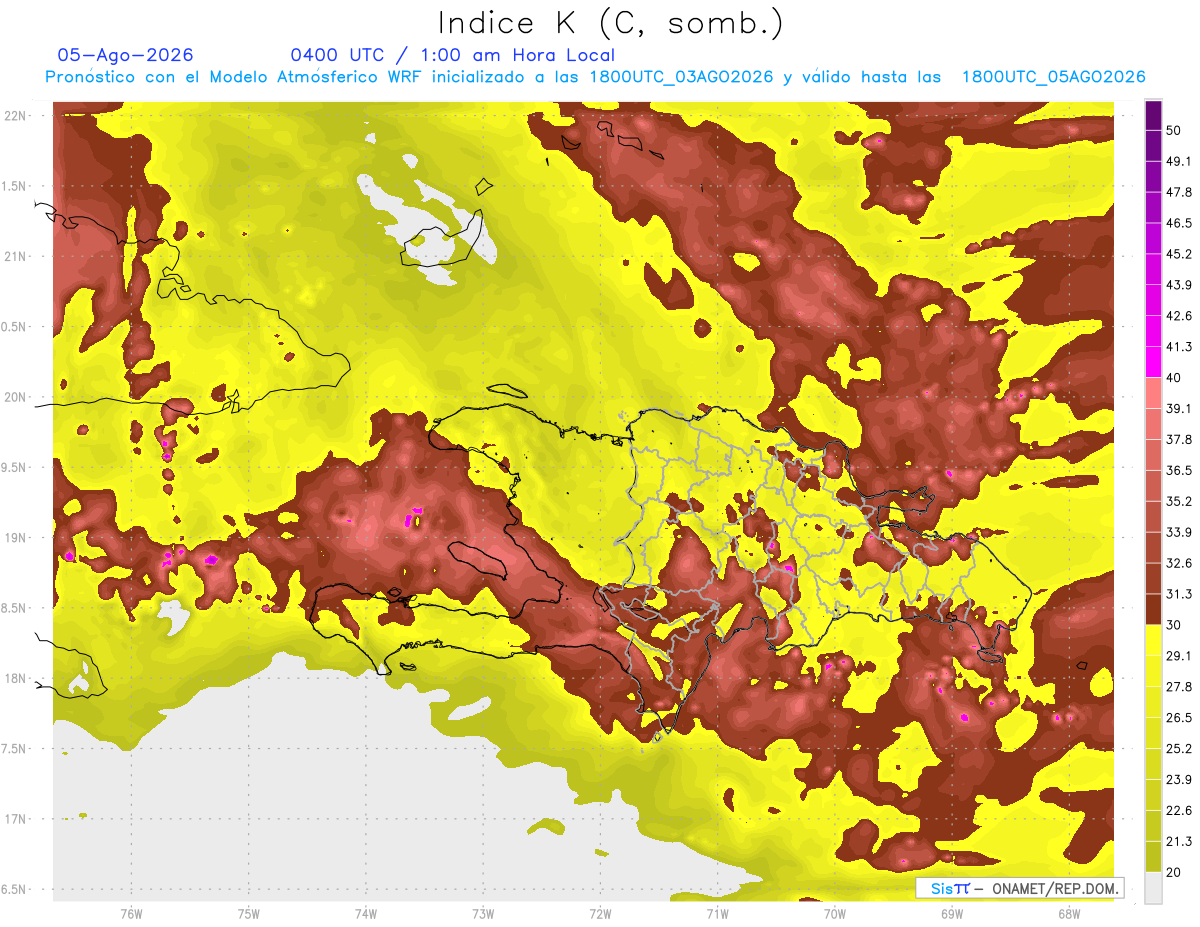Click the colorbar label "21.3"
Image resolution: width=1200 pixels, height=927 pixels.
tap(1179, 841)
